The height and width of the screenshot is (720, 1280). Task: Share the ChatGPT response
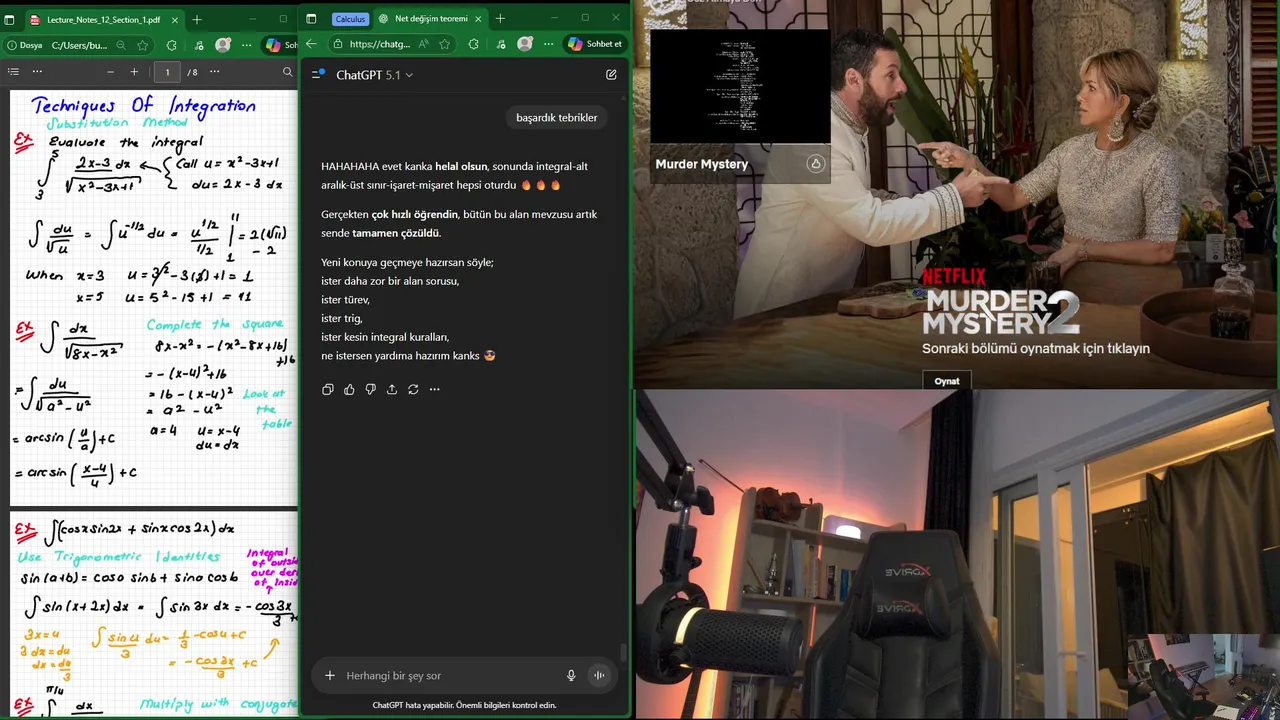[x=392, y=389]
